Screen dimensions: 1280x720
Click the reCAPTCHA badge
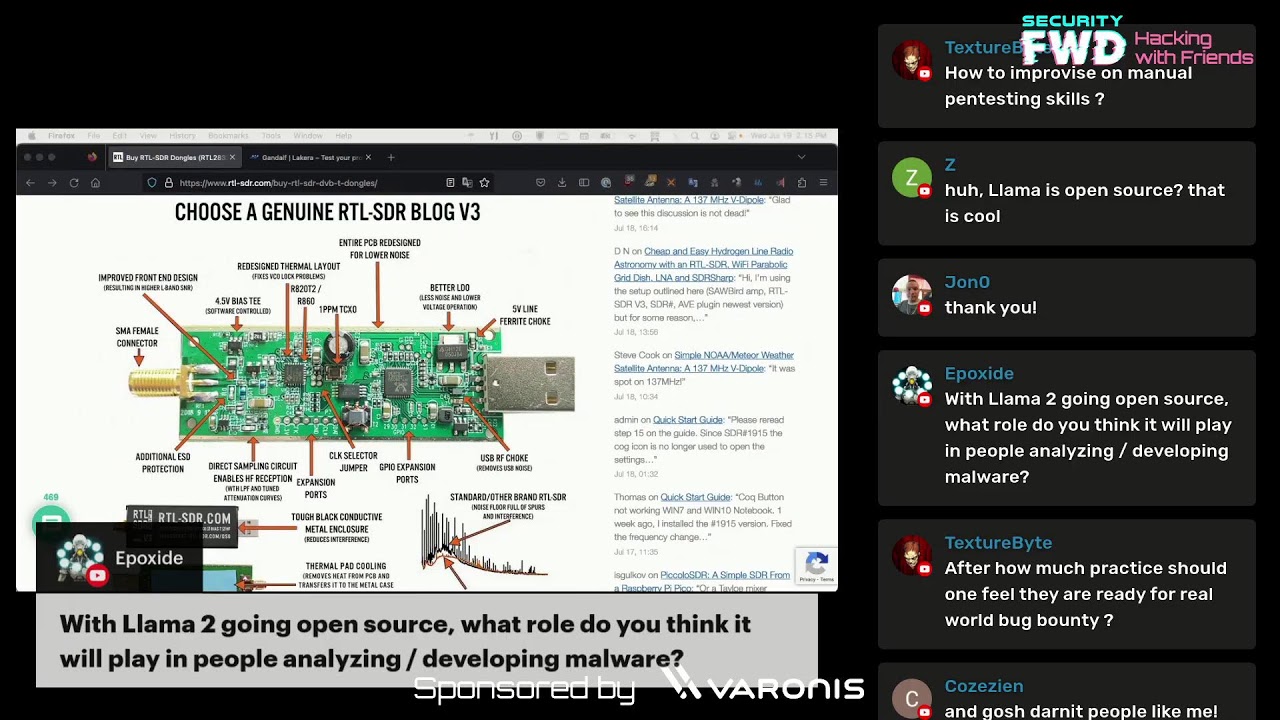[x=816, y=566]
